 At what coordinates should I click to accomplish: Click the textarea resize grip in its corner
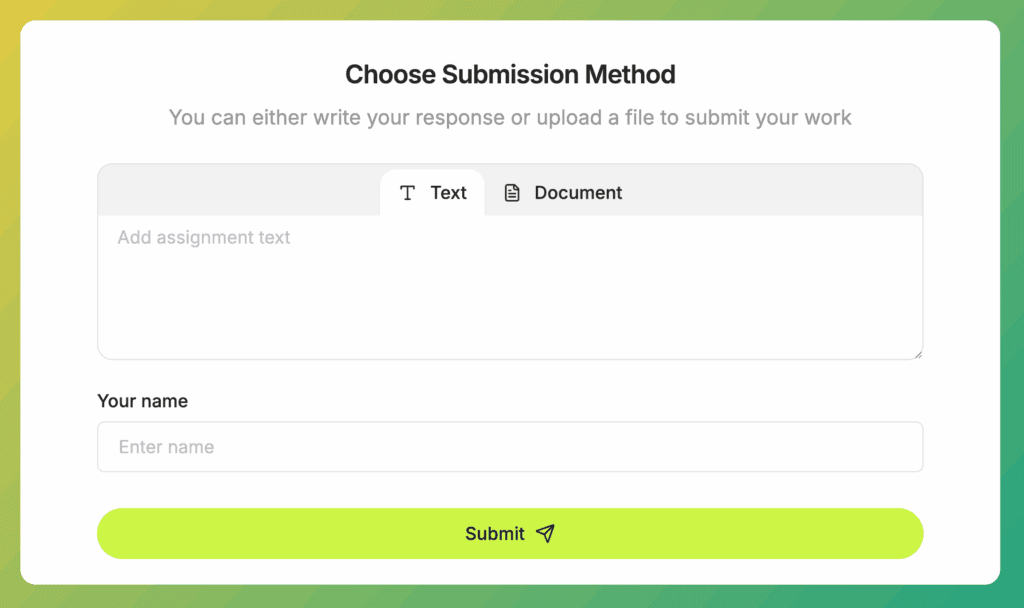pos(918,354)
